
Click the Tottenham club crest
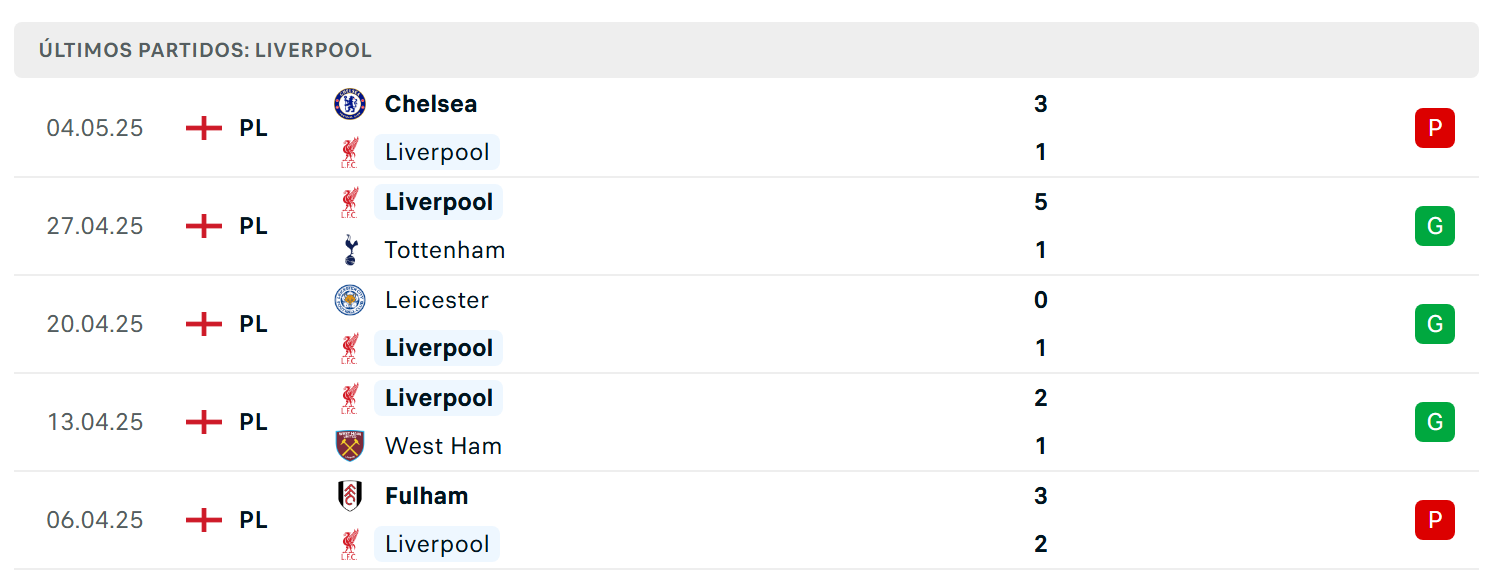350,250
